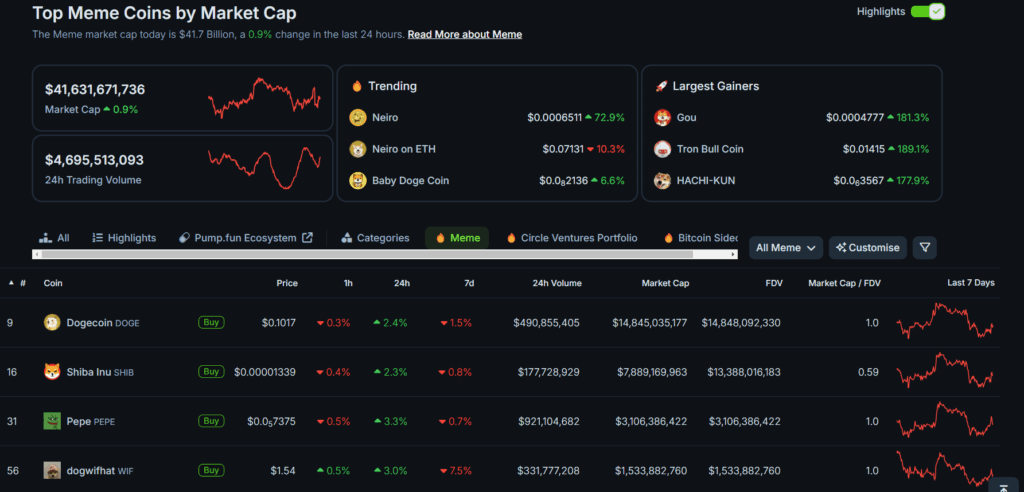Screen dimensions: 1024x492
Task: Click Buy button for Dogecoin
Action: [x=211, y=322]
